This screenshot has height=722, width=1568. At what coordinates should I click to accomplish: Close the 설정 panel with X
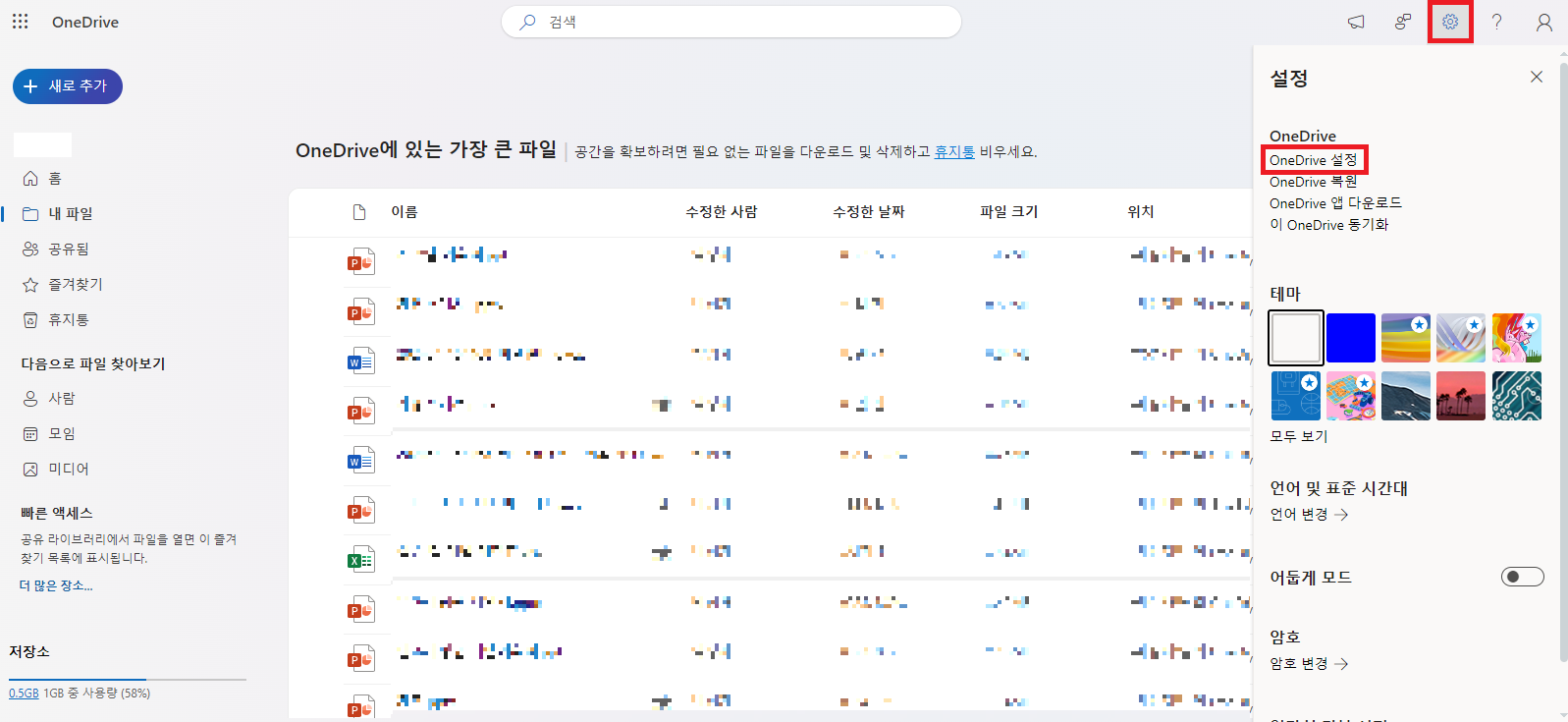[1537, 77]
